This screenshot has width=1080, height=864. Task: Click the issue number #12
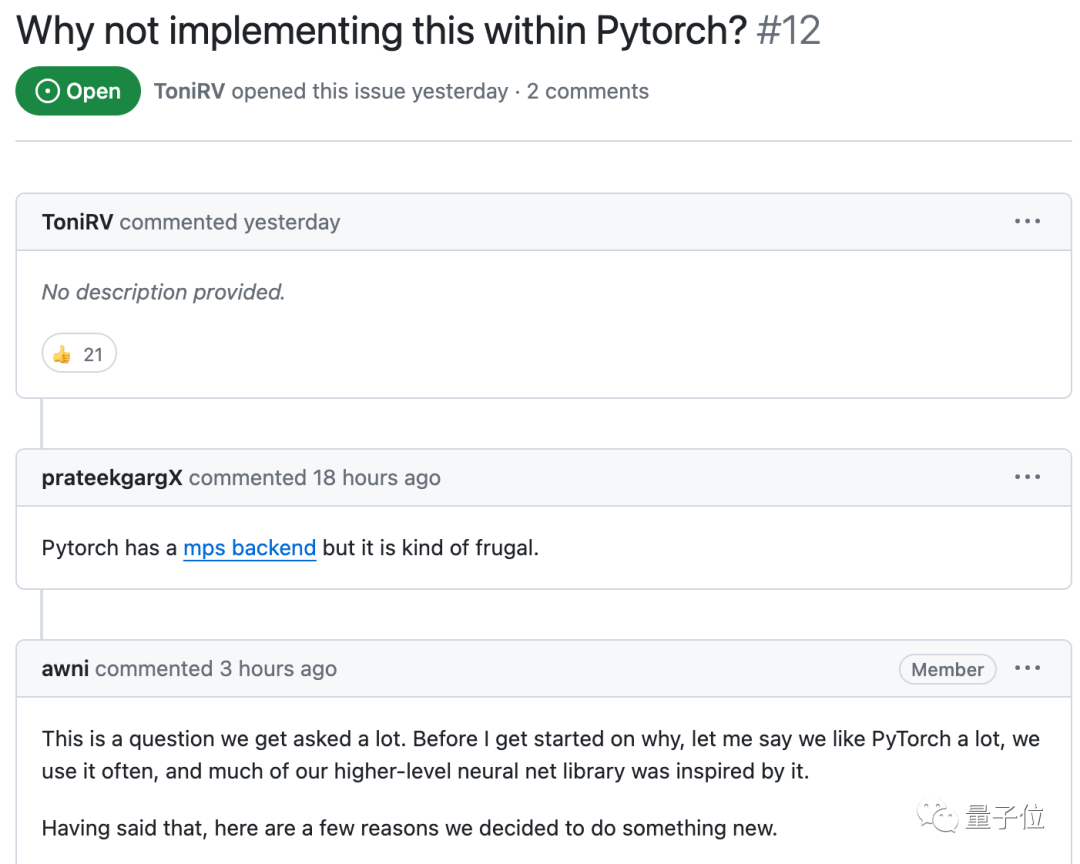click(789, 31)
